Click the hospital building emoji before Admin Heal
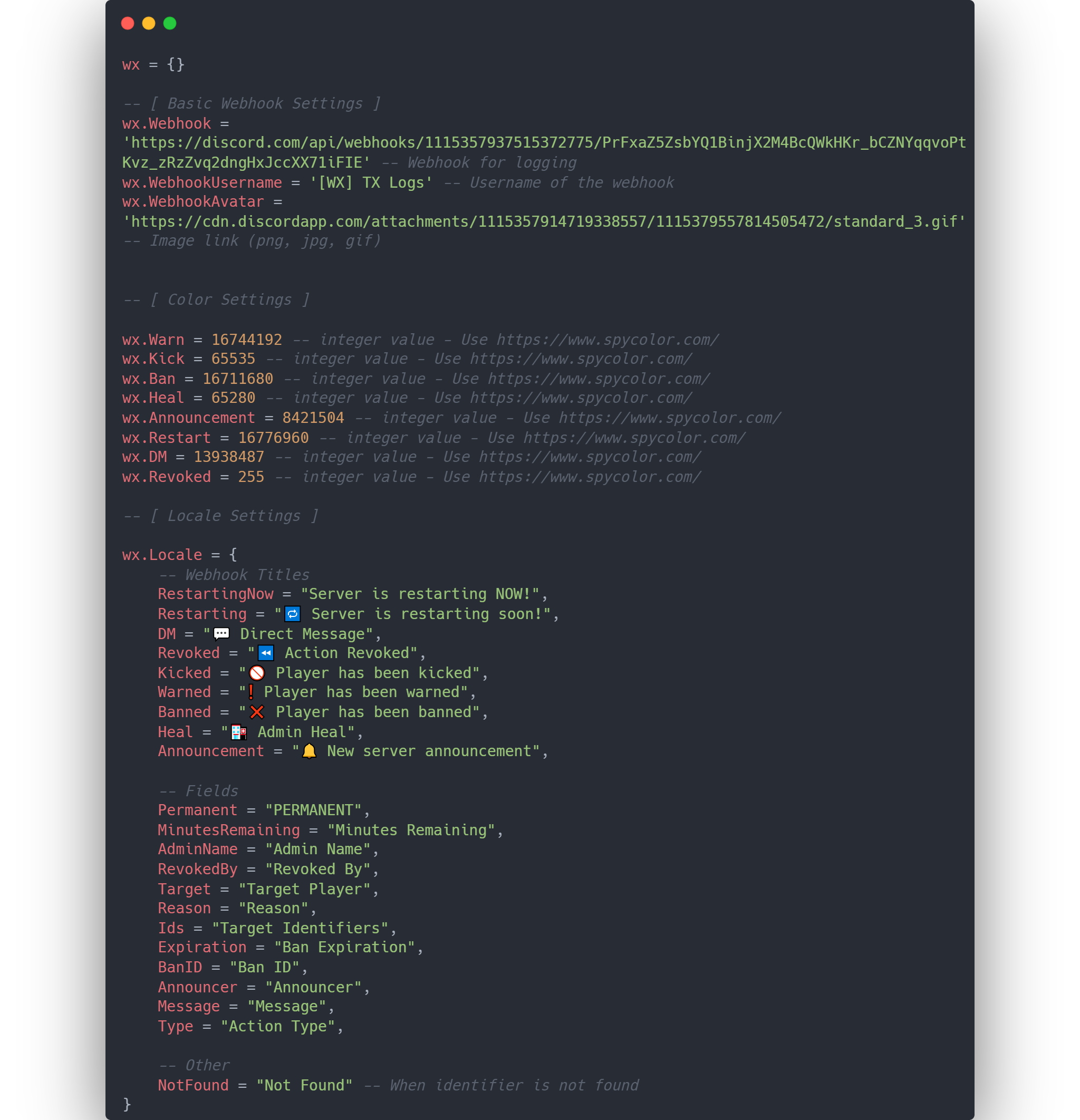Image resolution: width=1080 pixels, height=1120 pixels. coord(239,732)
